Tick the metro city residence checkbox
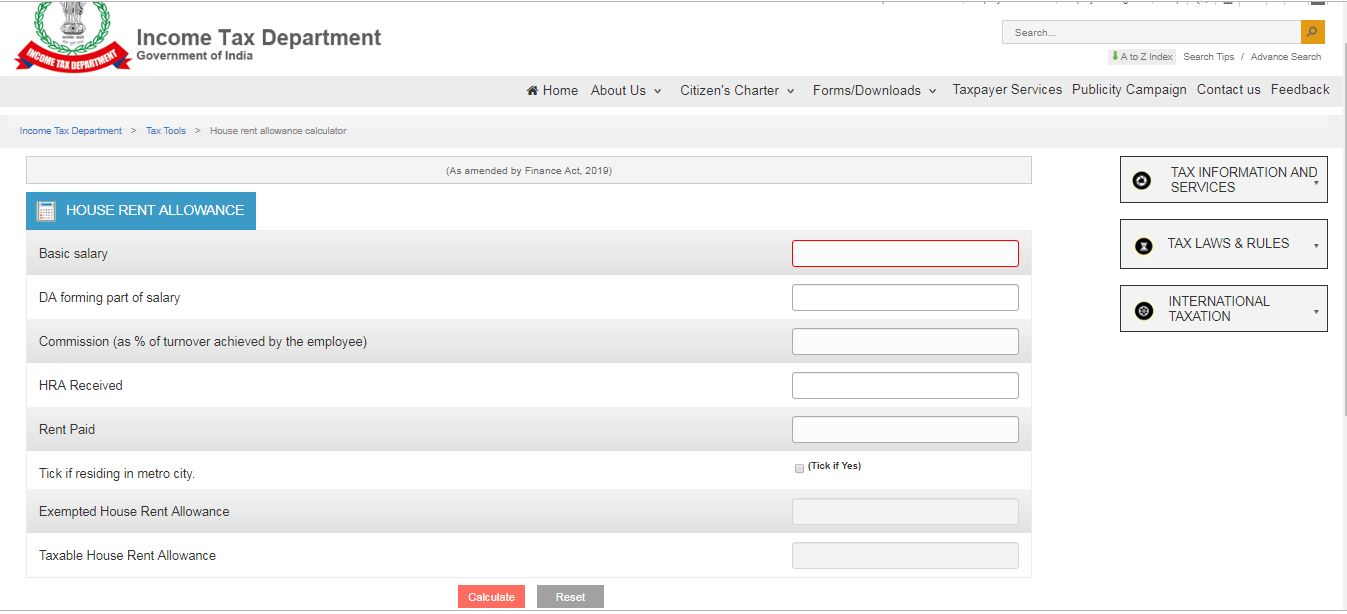This screenshot has height=614, width=1347. pyautogui.click(x=799, y=468)
